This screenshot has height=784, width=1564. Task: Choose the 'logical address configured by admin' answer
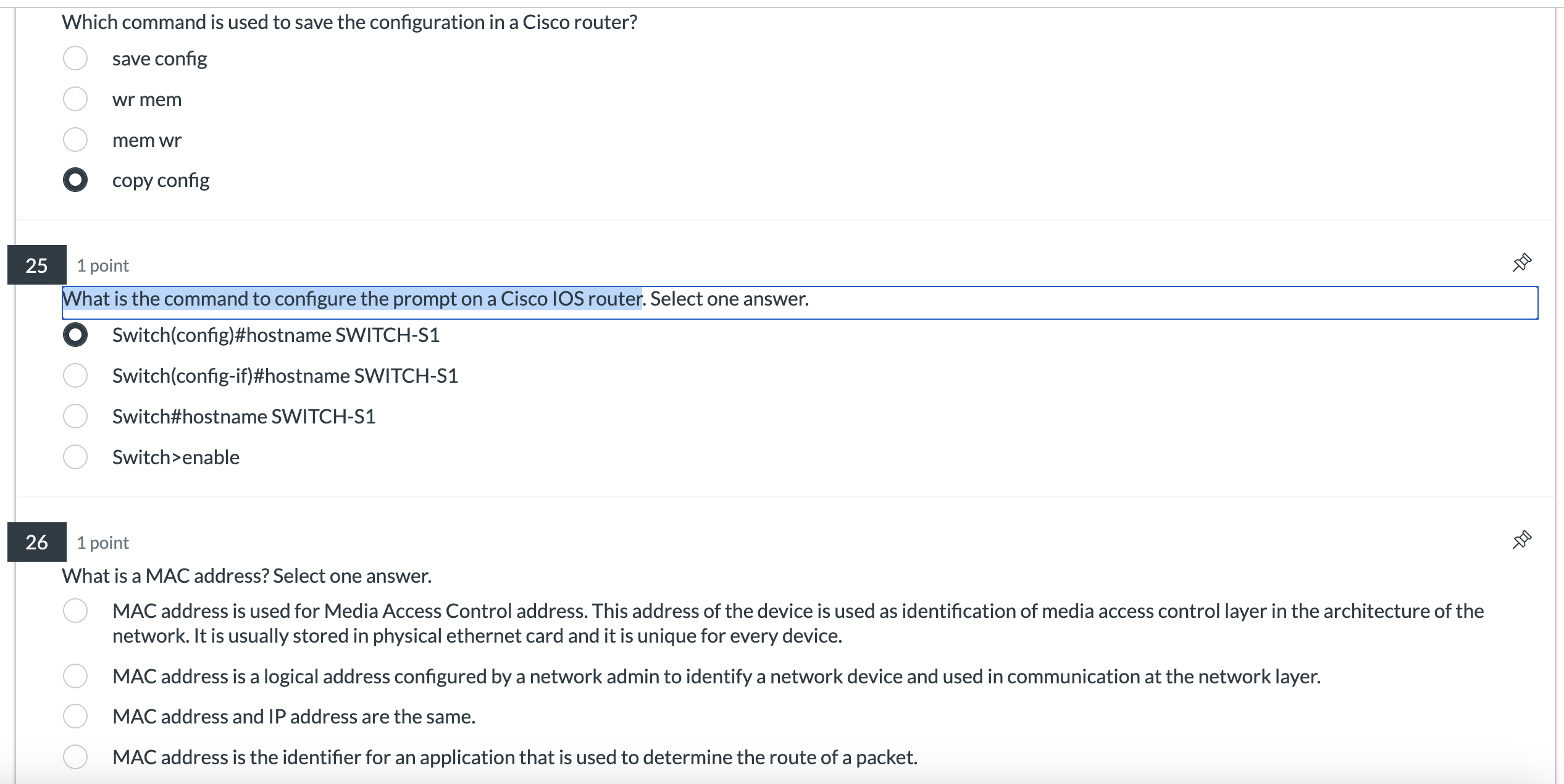(x=75, y=675)
